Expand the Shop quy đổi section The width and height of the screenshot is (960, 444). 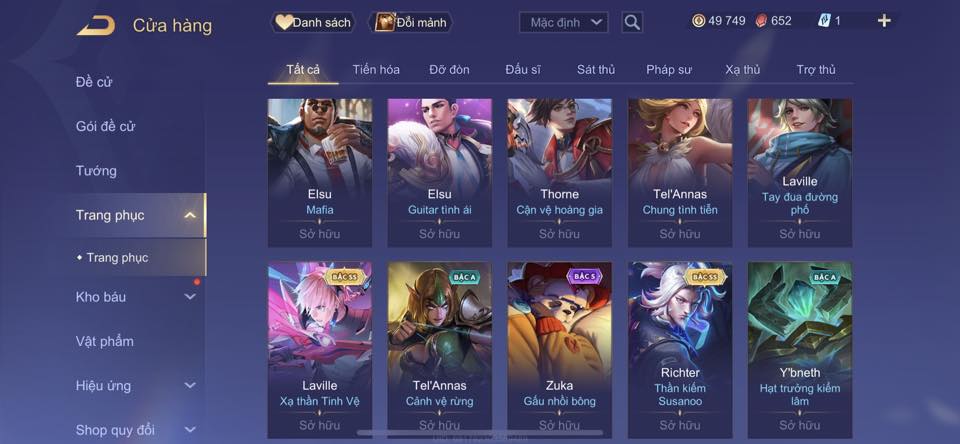pos(190,430)
